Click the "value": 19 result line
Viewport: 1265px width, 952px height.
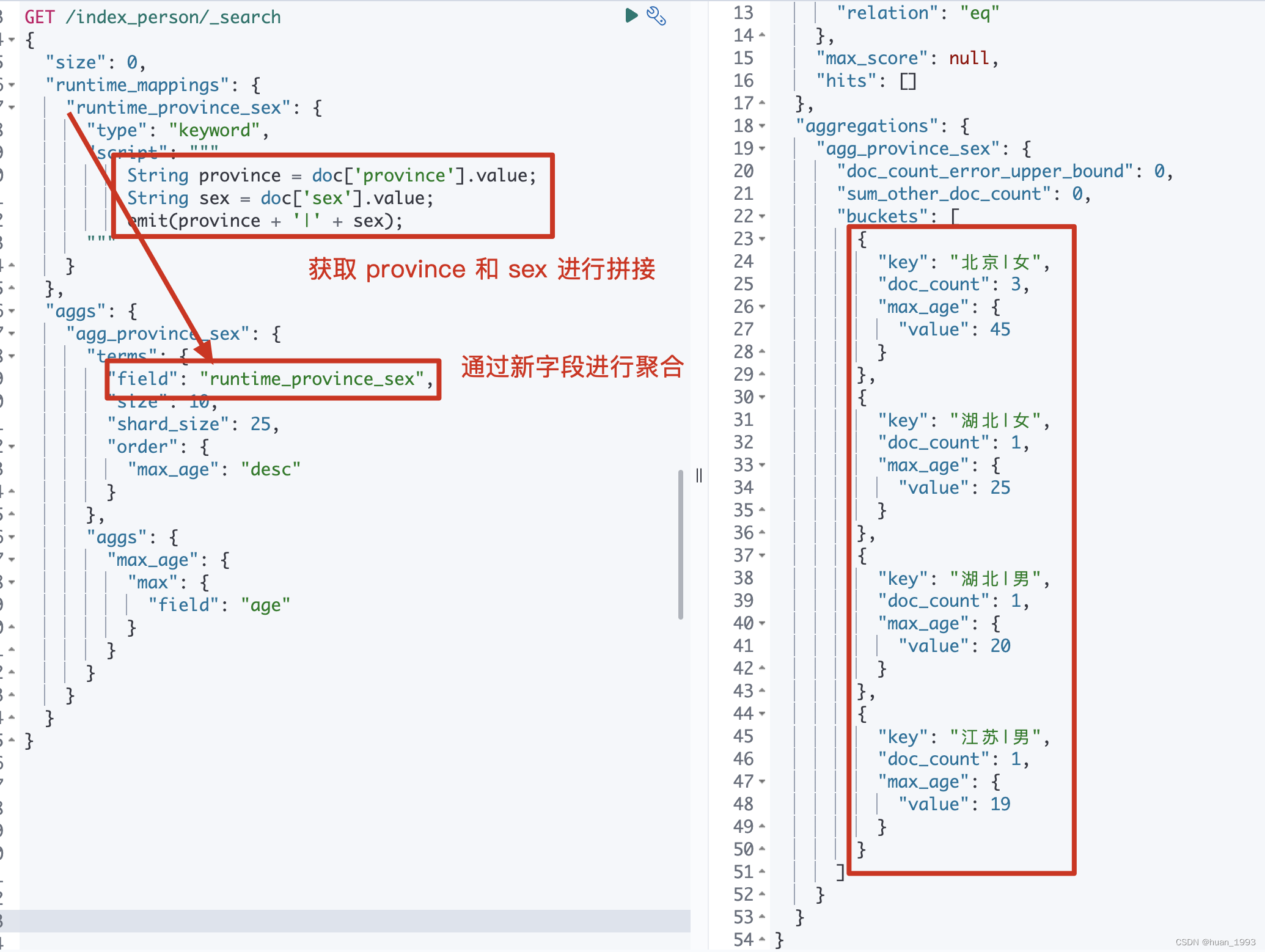(x=955, y=804)
